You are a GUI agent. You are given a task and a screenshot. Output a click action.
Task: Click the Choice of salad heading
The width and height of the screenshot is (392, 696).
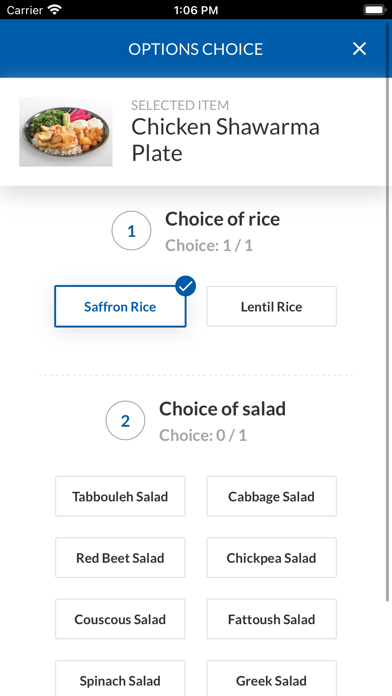222,409
